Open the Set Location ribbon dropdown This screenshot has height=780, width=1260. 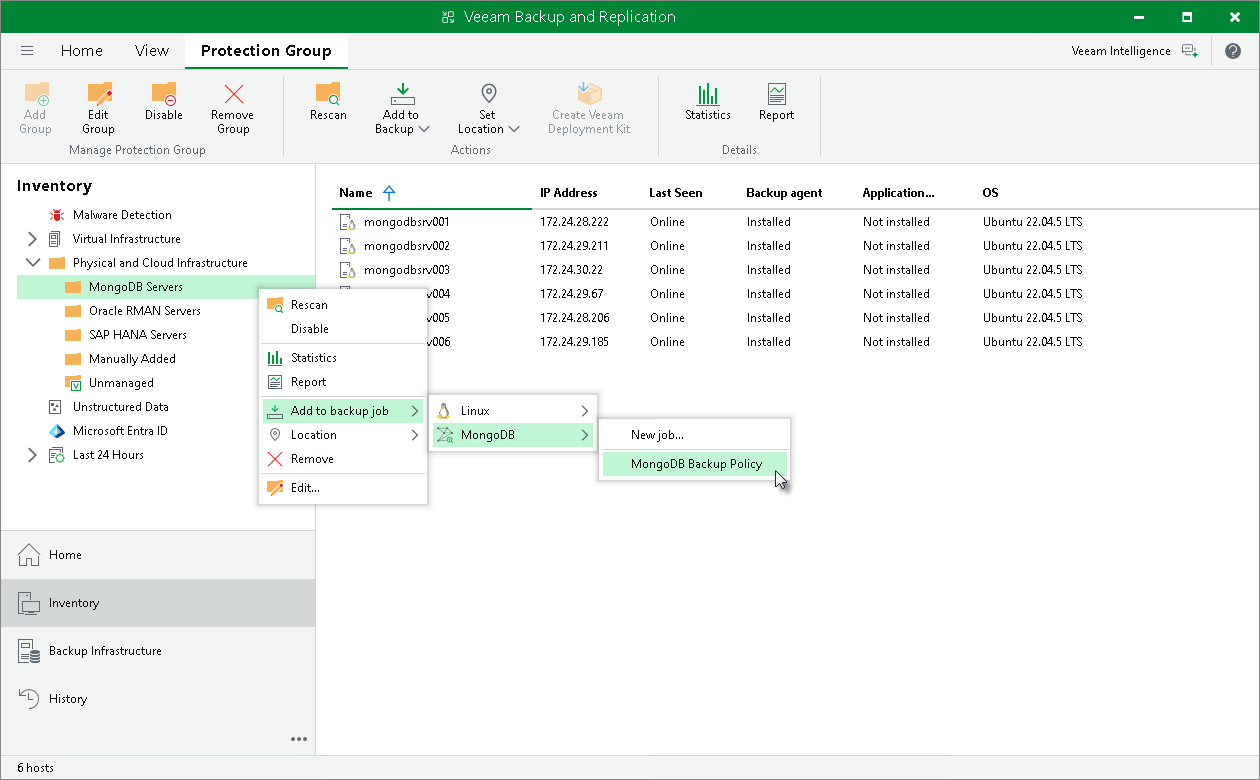click(x=488, y=108)
